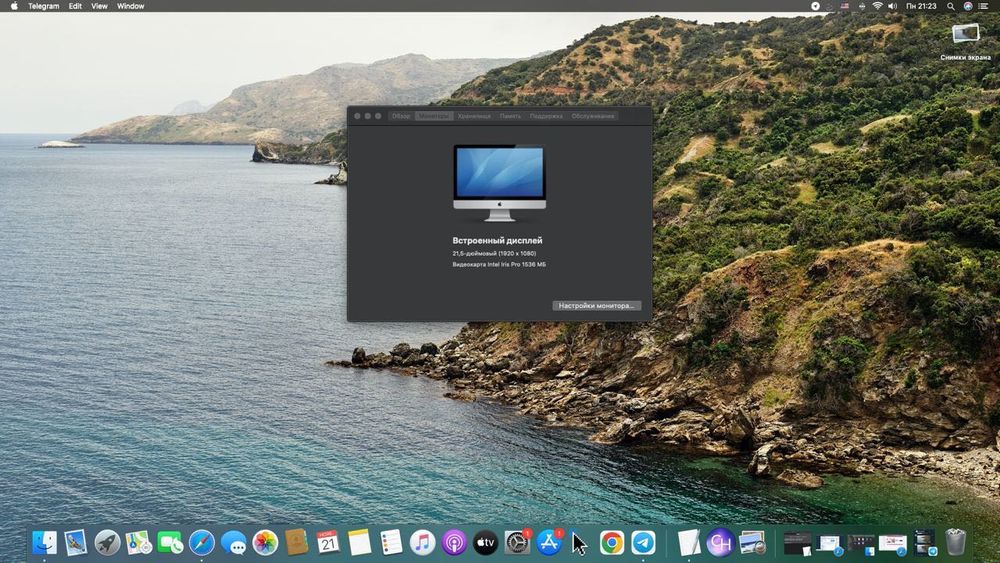The width and height of the screenshot is (1000, 563).
Task: Open Messages chat bubble icon
Action: coord(233,543)
